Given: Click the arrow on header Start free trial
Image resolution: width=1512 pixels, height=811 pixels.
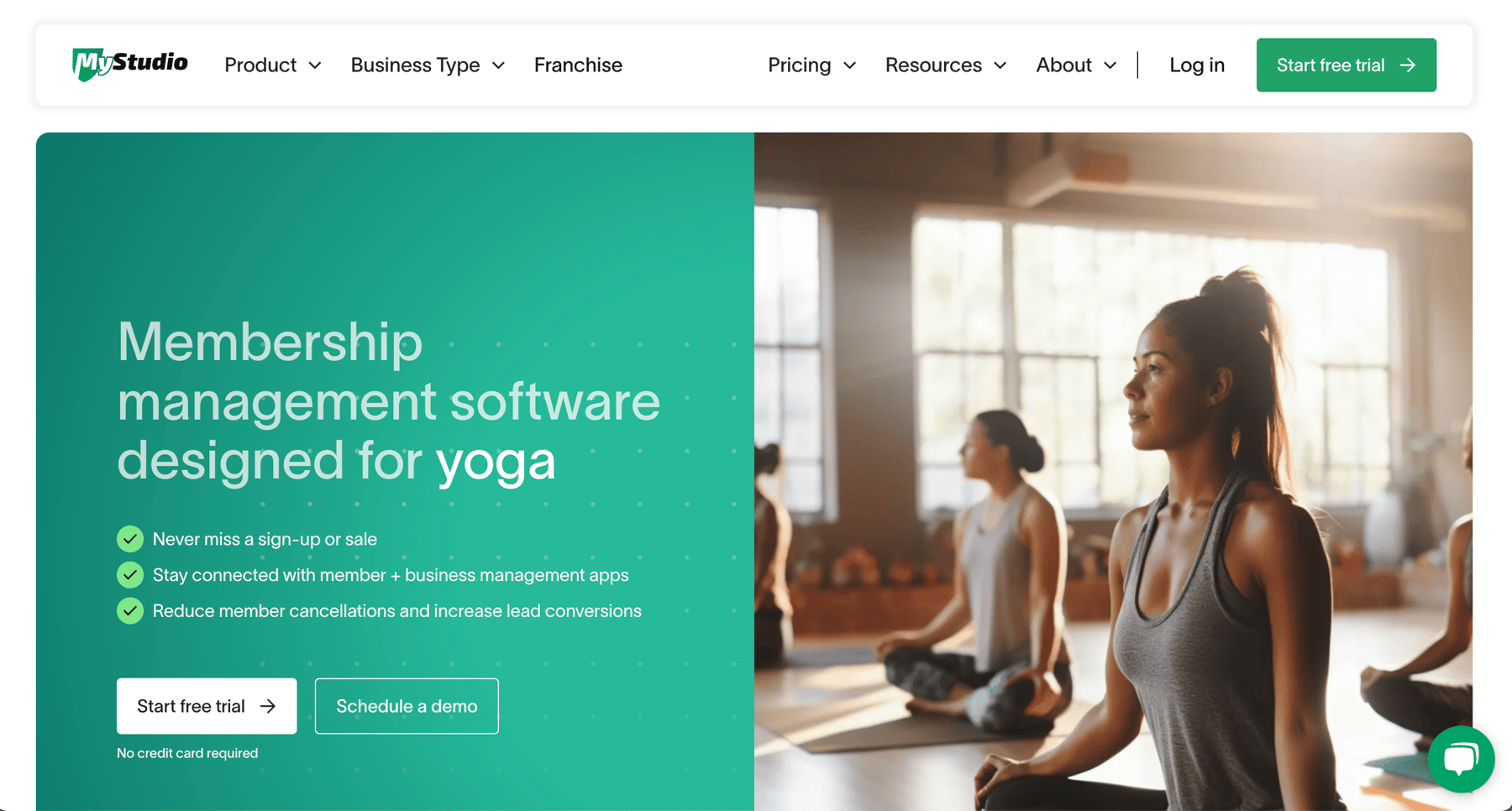Looking at the screenshot, I should pos(1408,65).
